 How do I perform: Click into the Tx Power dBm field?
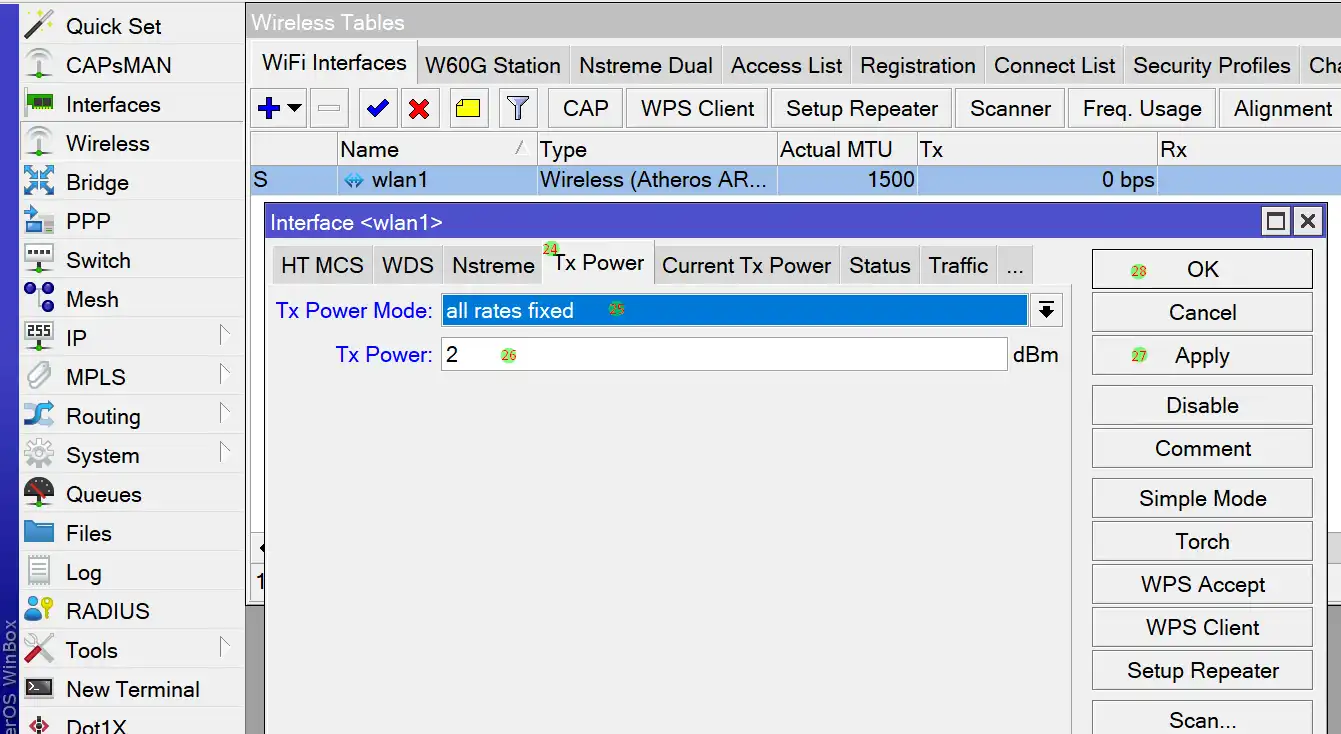click(x=723, y=354)
